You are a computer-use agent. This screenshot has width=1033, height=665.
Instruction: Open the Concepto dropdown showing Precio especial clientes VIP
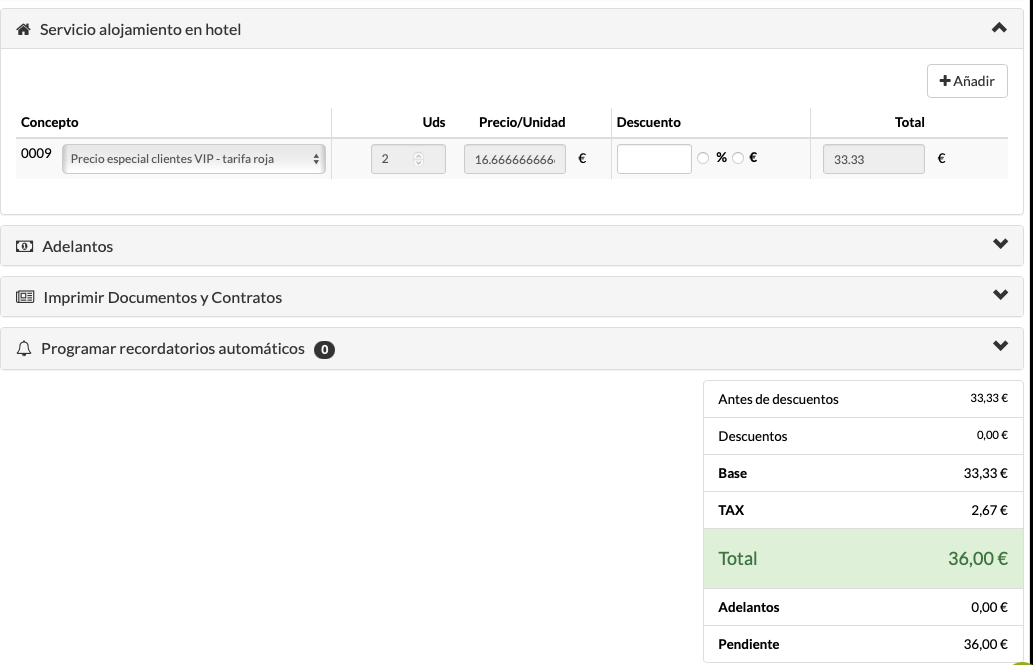[x=194, y=159]
